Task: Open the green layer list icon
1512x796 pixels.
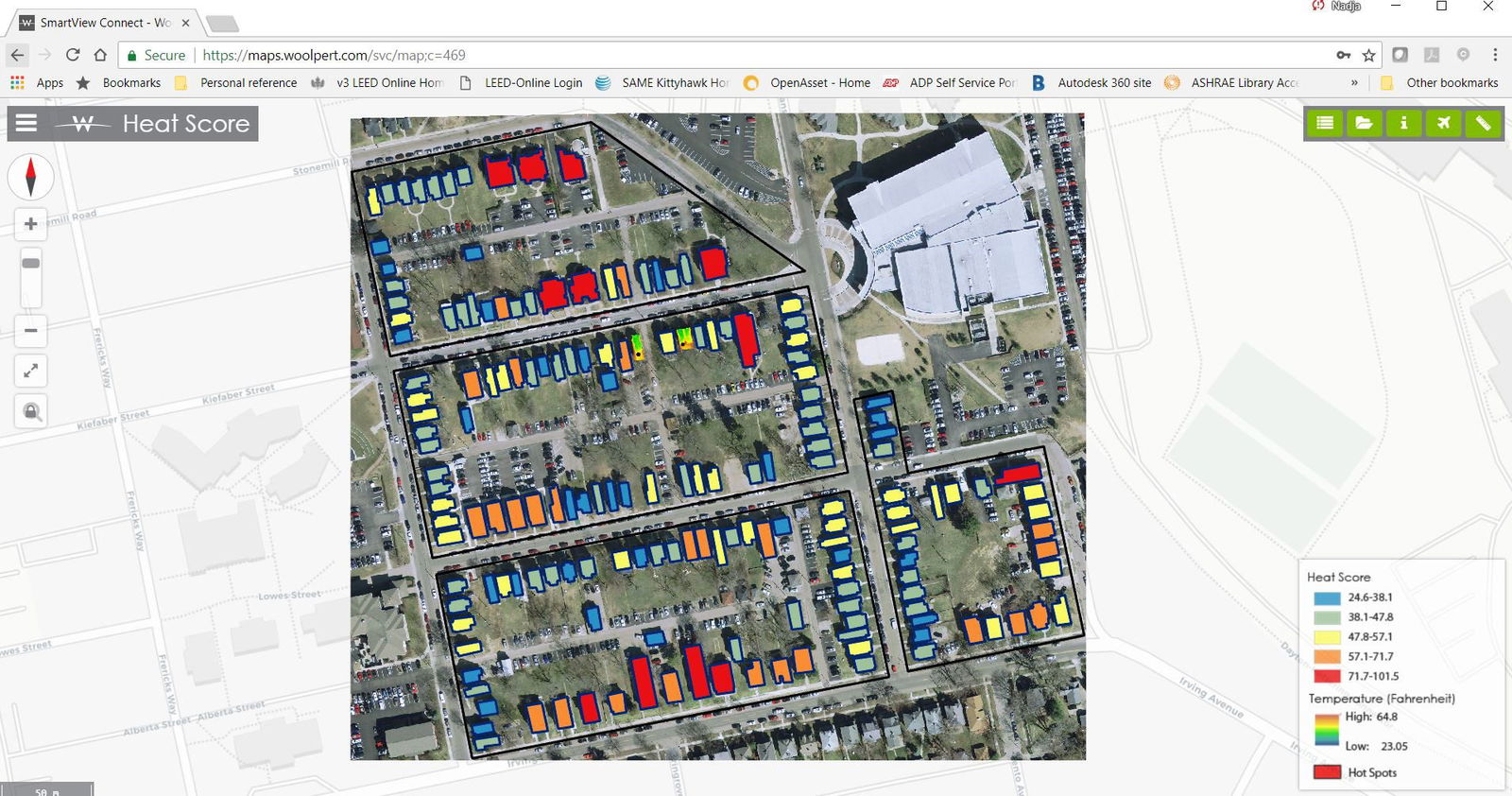Action: click(x=1325, y=123)
